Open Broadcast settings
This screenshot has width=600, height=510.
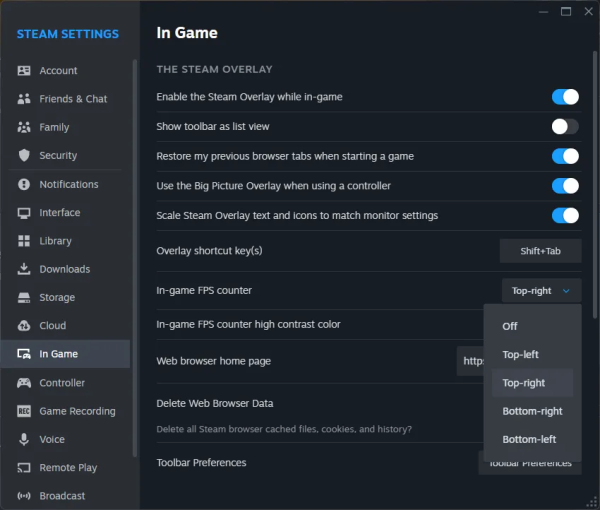65,496
